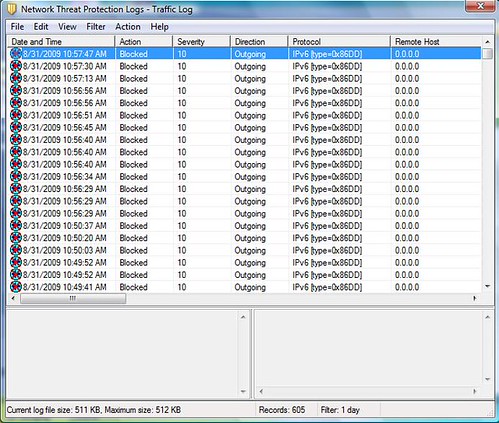Click the blocked icon on the 10:56:51 AM row
Viewport: 499px width, 423px height.
tap(16, 115)
